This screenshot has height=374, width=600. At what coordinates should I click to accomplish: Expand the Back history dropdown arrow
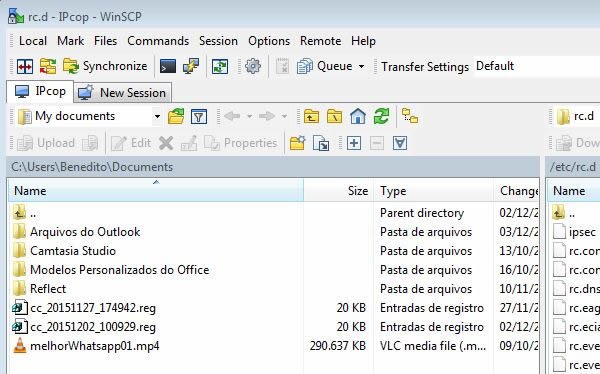tap(249, 116)
